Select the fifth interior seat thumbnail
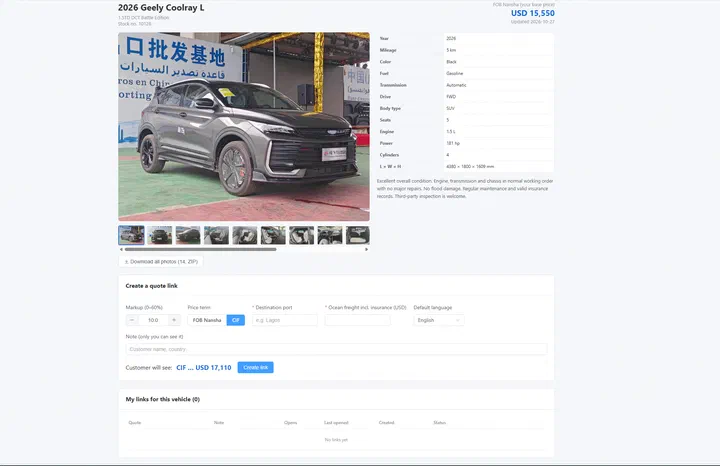The width and height of the screenshot is (720, 466). pos(245,235)
